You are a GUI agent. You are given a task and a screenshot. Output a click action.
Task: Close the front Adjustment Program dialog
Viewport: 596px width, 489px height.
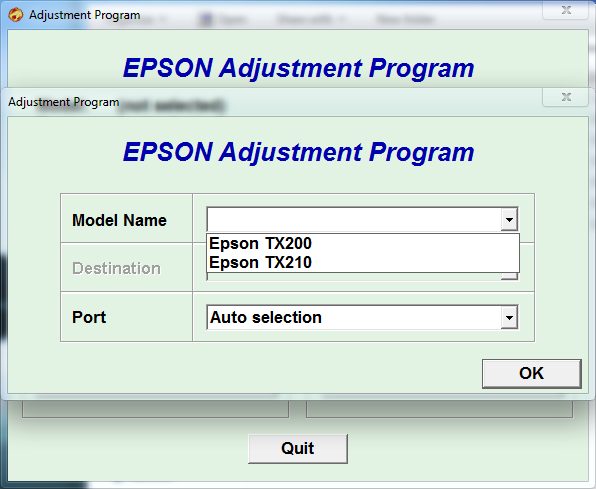click(566, 97)
